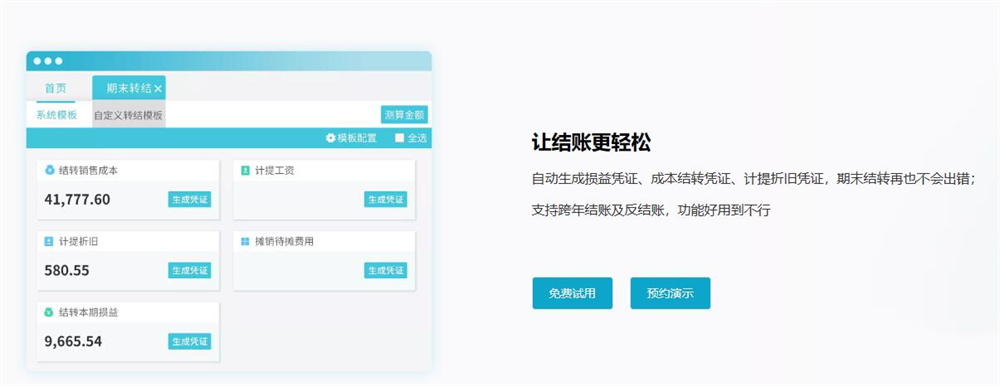Click the 结转本期损益 card title

pos(88,313)
